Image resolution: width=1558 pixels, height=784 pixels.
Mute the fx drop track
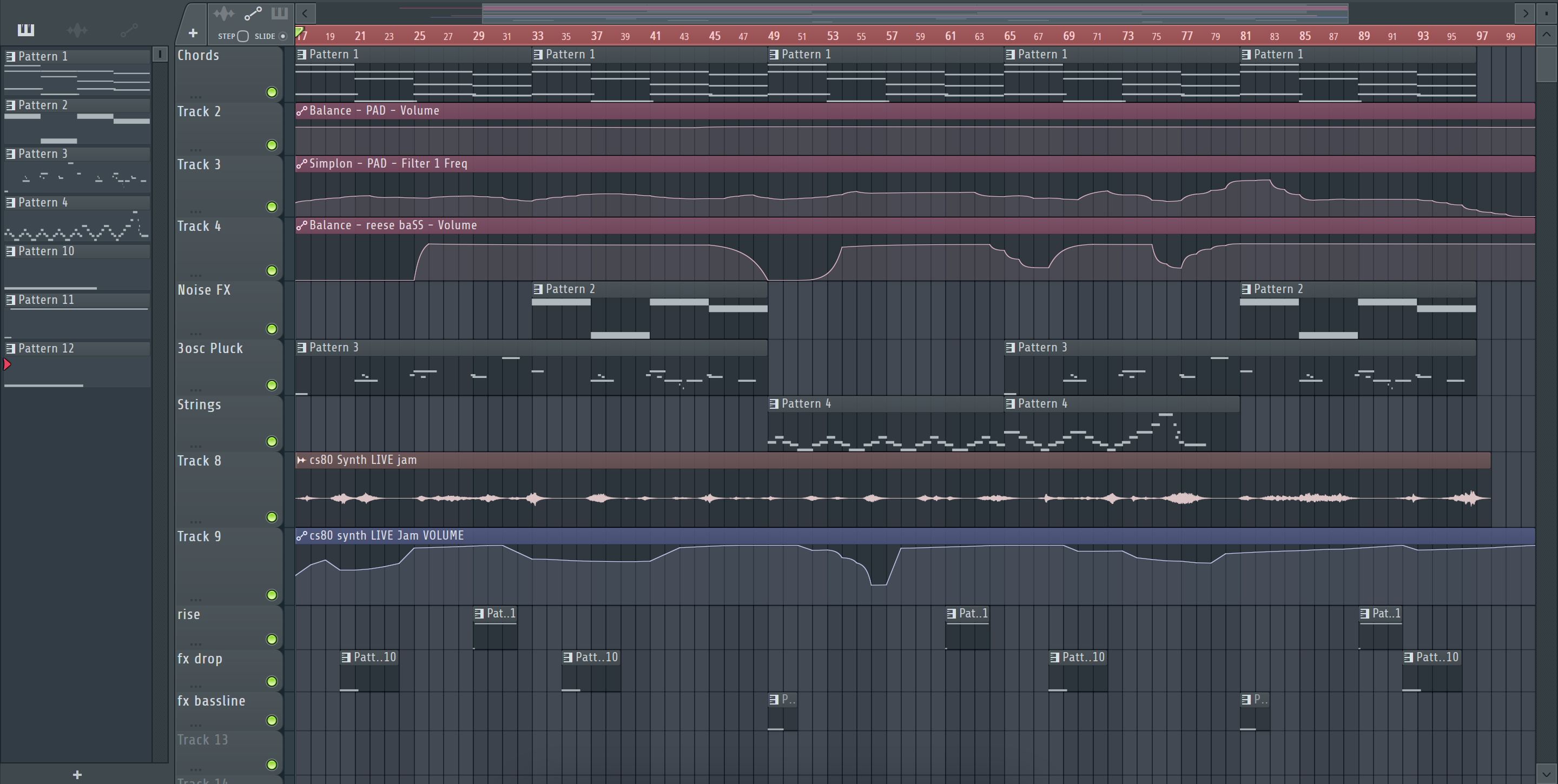pyautogui.click(x=272, y=681)
